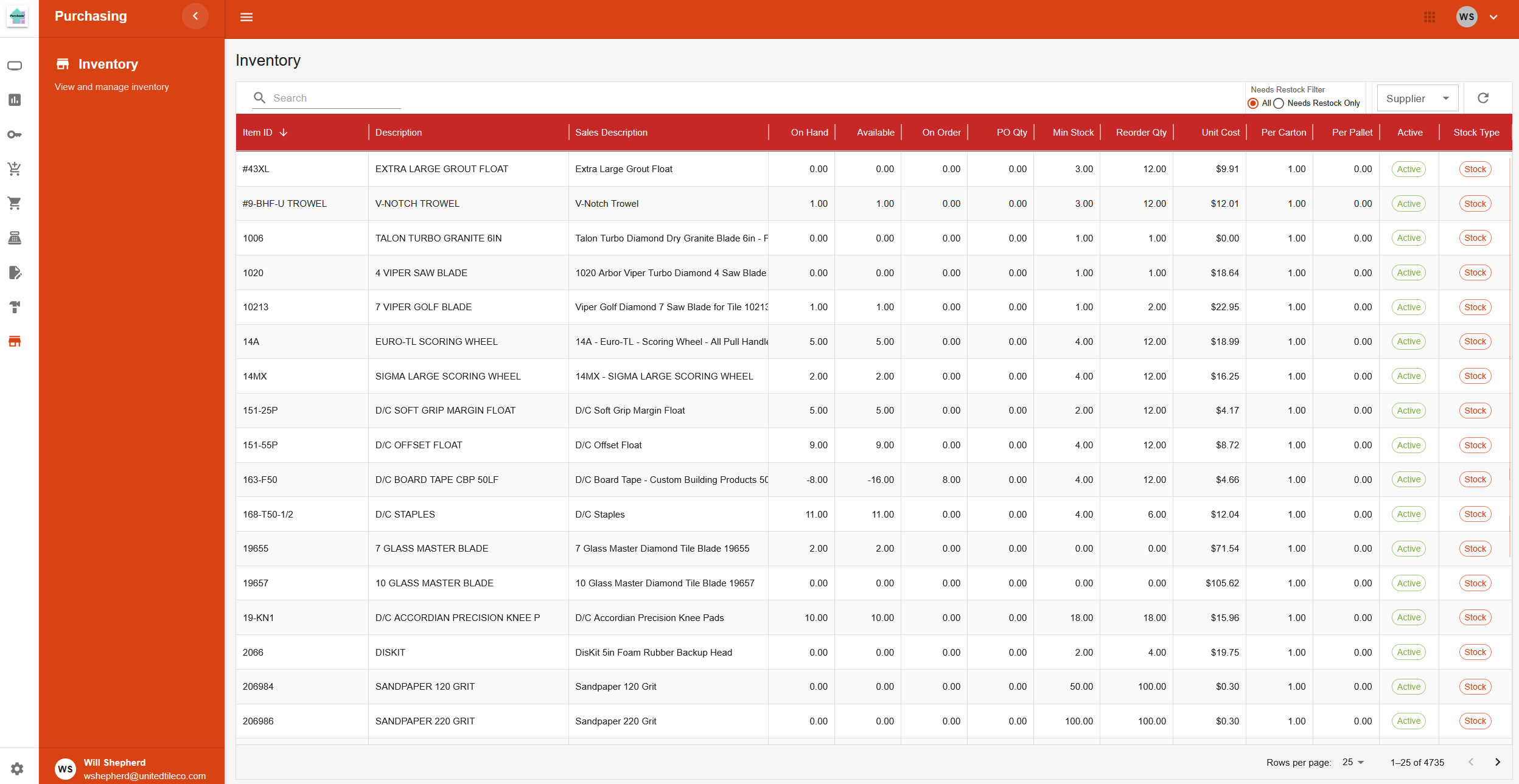Open the Supplier dropdown
1519x784 pixels.
point(1417,99)
